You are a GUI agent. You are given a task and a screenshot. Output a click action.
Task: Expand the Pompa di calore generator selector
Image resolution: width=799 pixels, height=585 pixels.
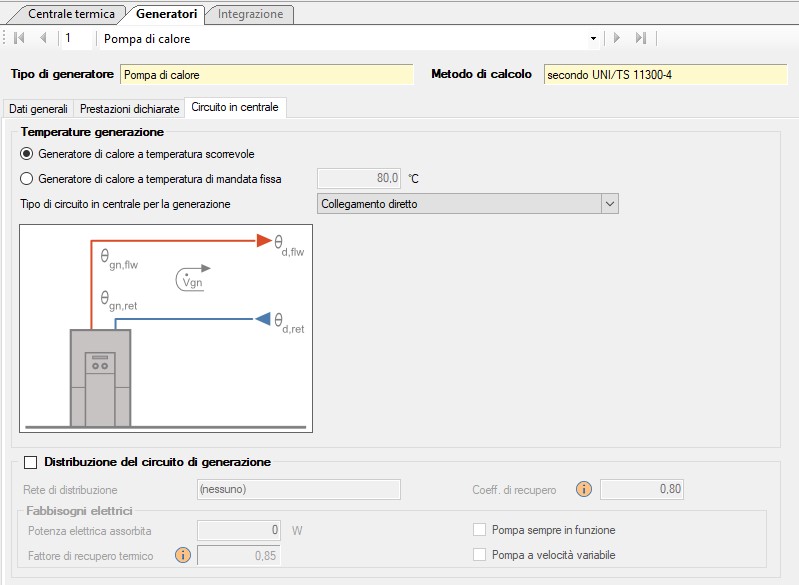[593, 38]
